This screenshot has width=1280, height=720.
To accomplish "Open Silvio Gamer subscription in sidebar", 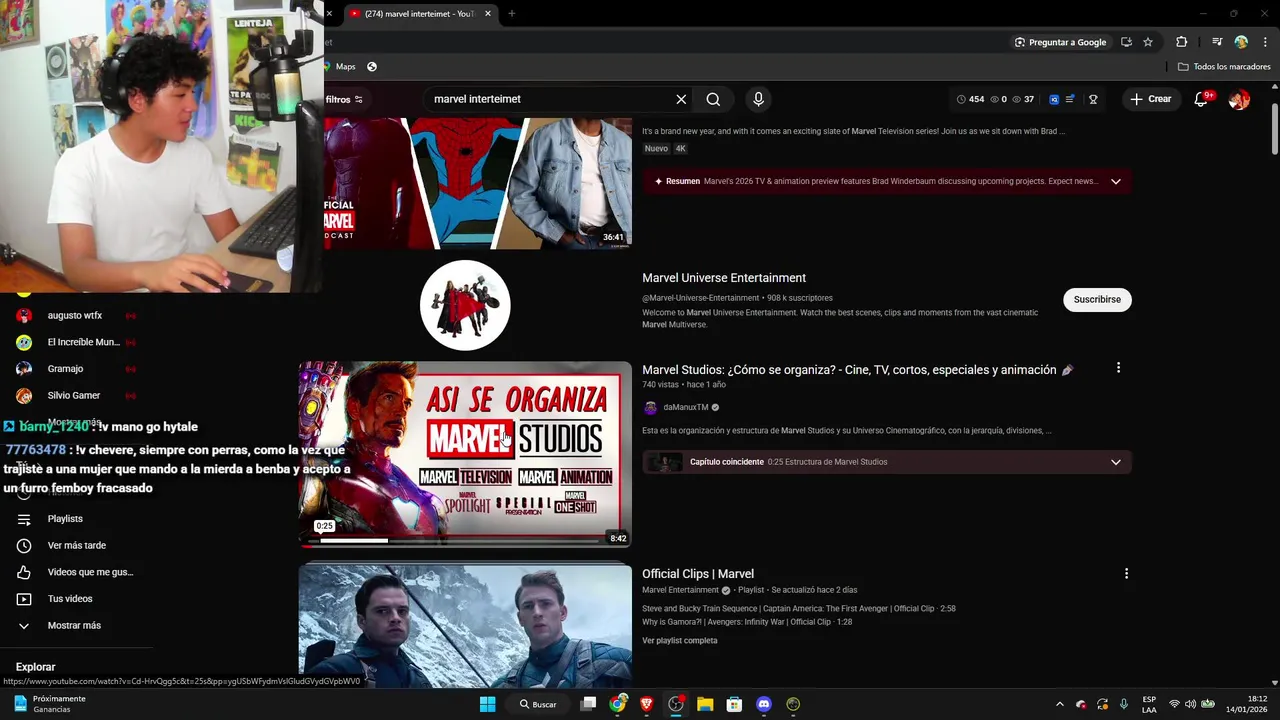I will (x=75, y=395).
